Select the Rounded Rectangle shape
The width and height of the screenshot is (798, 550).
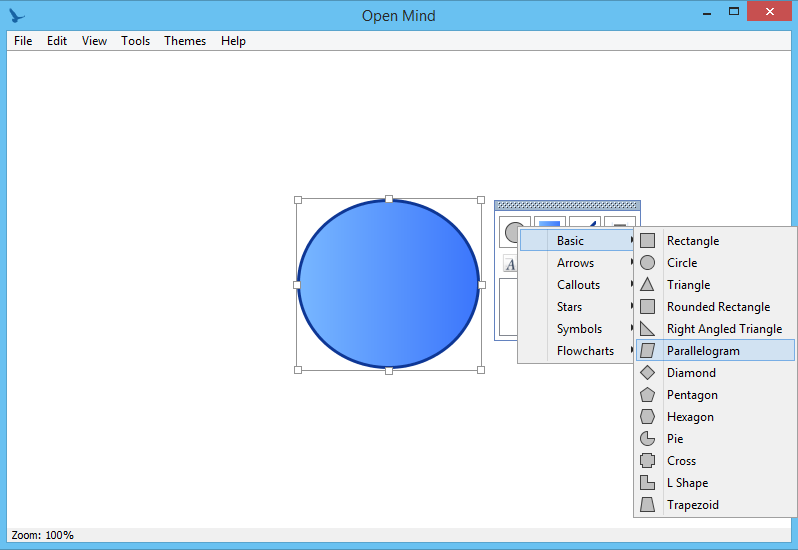click(715, 307)
